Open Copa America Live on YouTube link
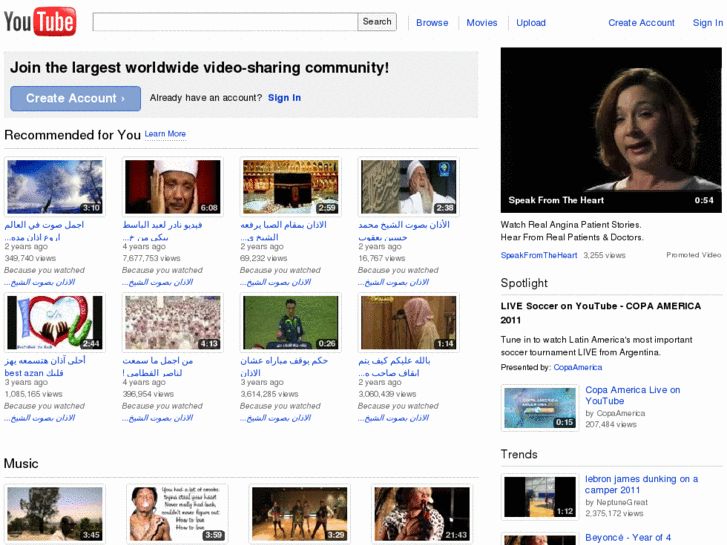This screenshot has height=545, width=727. (x=632, y=395)
